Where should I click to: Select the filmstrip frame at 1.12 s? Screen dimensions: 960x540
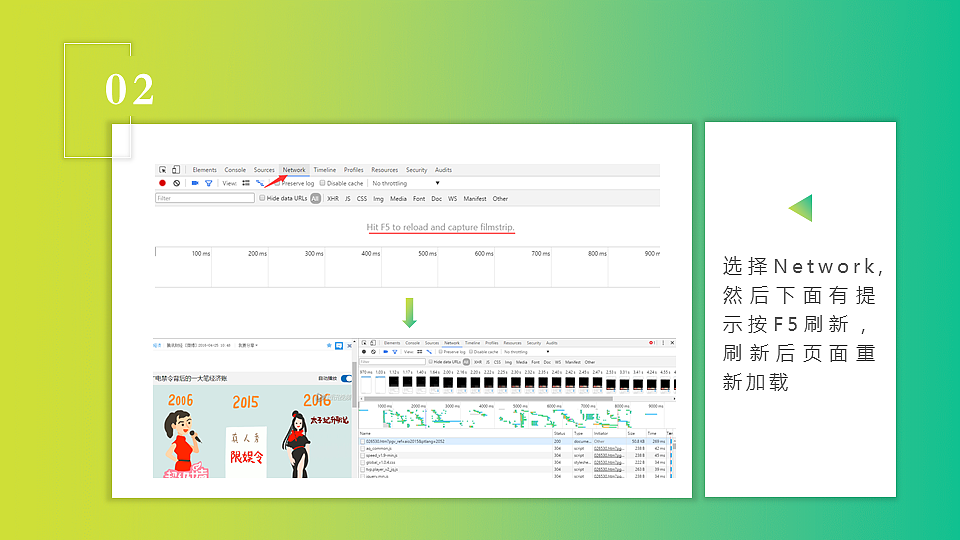[394, 383]
